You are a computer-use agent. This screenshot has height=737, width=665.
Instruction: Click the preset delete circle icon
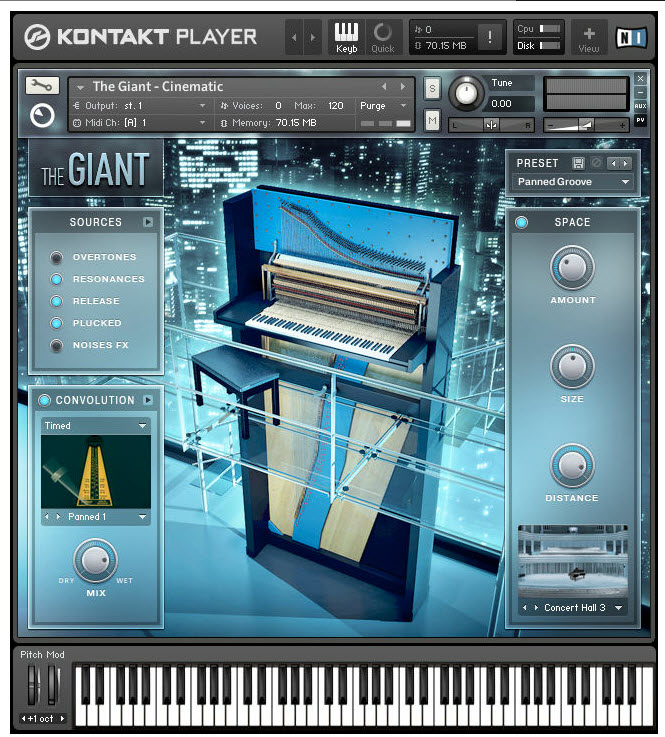coord(596,163)
